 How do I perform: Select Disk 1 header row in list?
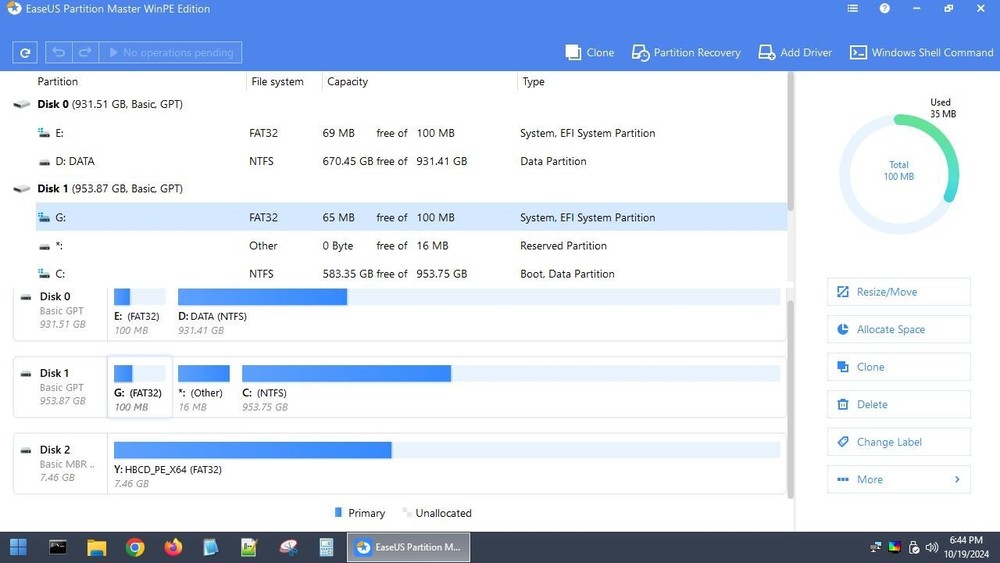399,189
